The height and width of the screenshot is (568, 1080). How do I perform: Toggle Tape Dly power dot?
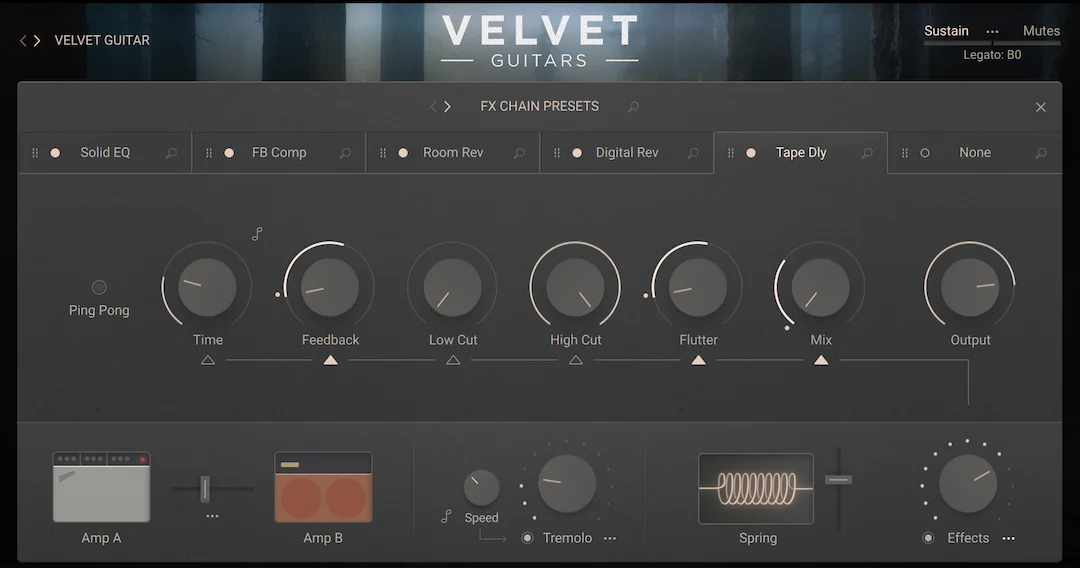point(751,153)
